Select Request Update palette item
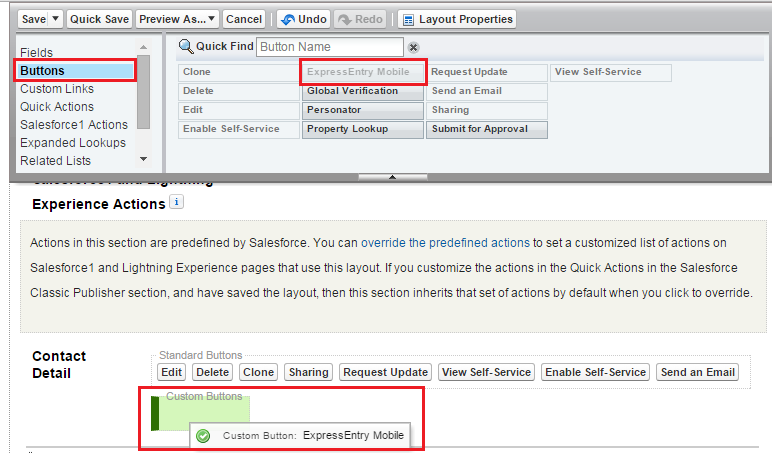This screenshot has width=772, height=453. coord(487,72)
